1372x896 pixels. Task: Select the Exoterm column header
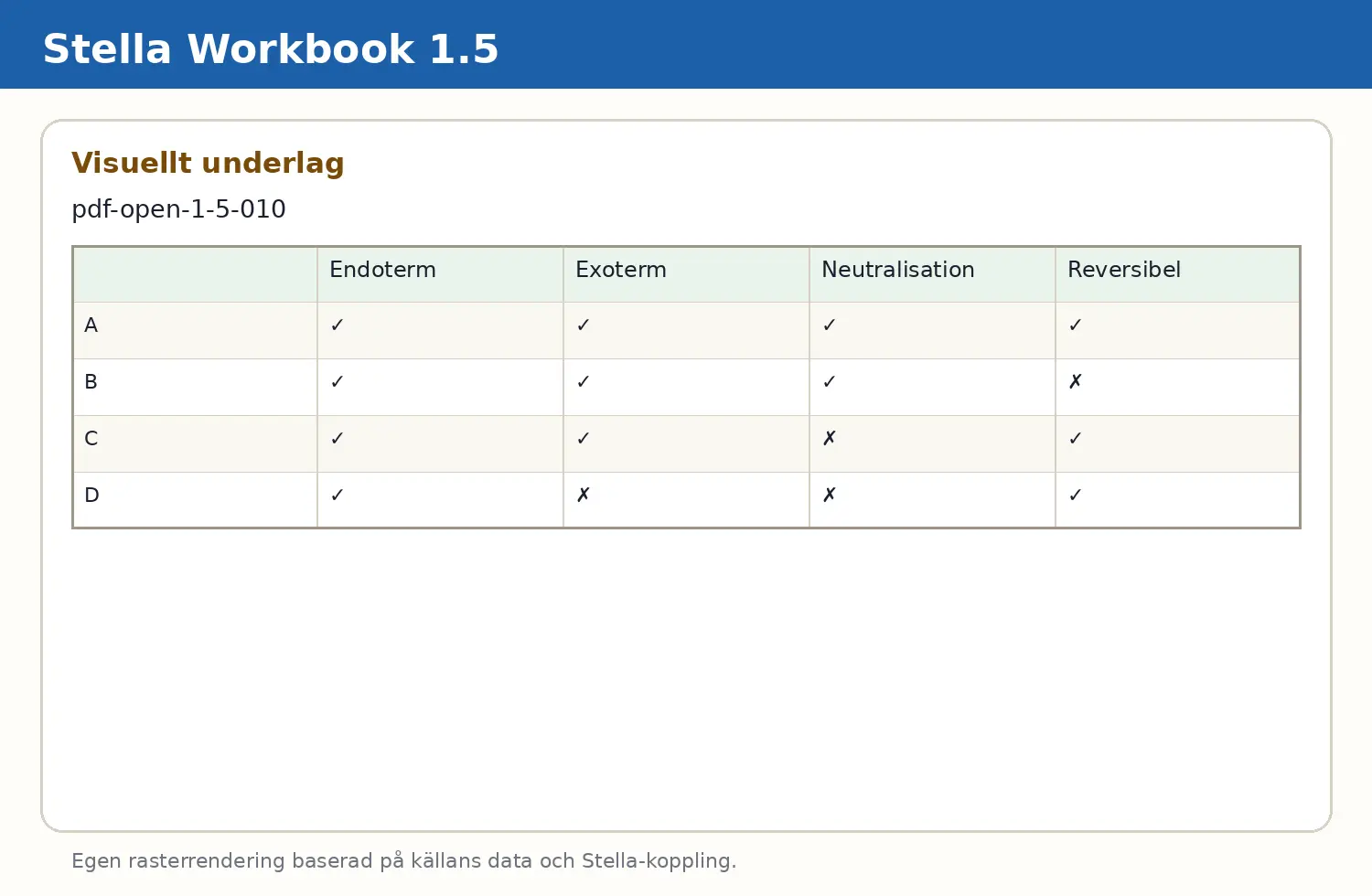(x=621, y=270)
